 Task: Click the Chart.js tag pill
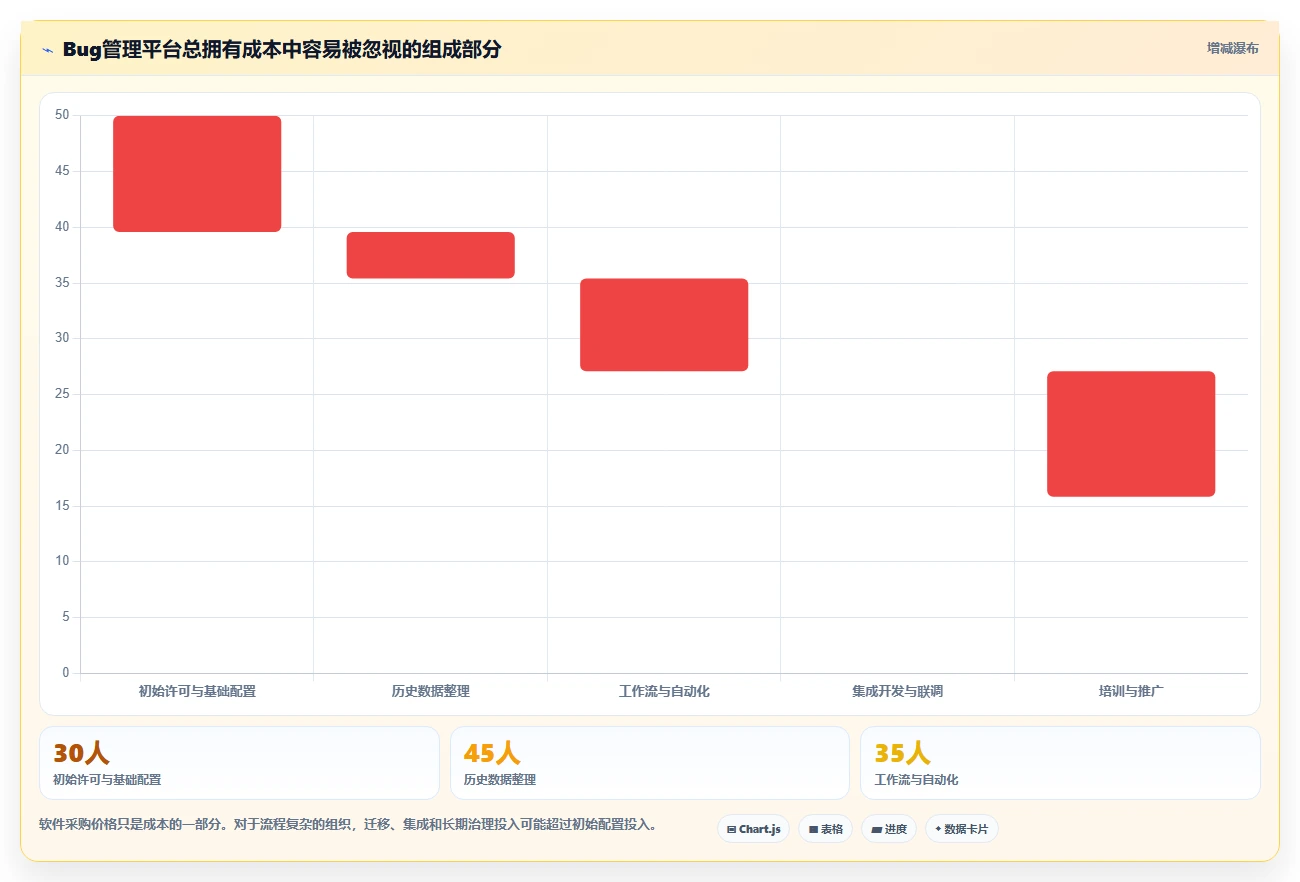pyautogui.click(x=753, y=829)
